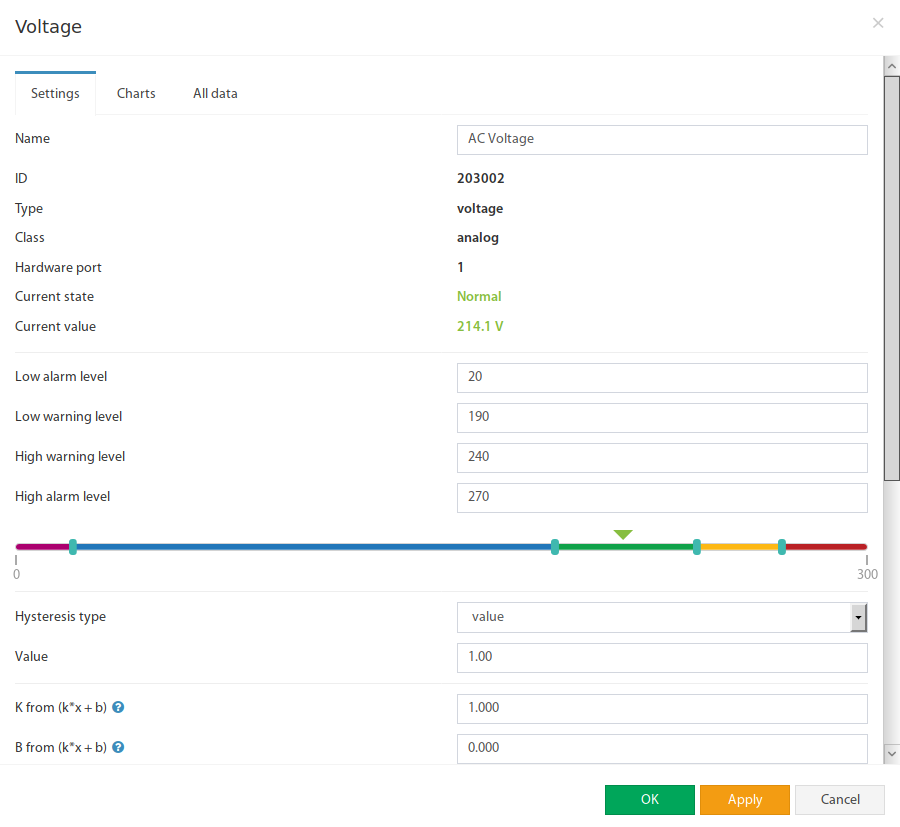The image size is (900, 827).
Task: Click help icon next to B from (k*x + b)
Action: pyautogui.click(x=118, y=747)
